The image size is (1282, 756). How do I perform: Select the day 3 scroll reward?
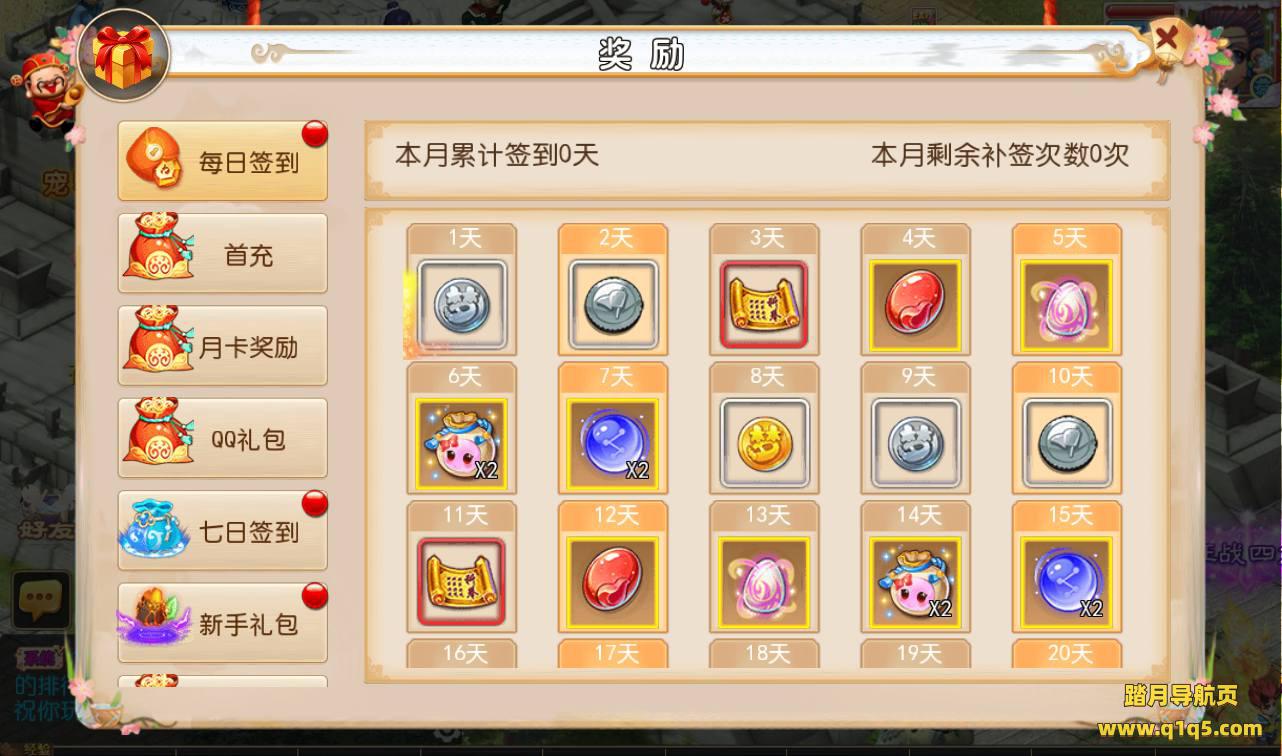click(x=764, y=304)
